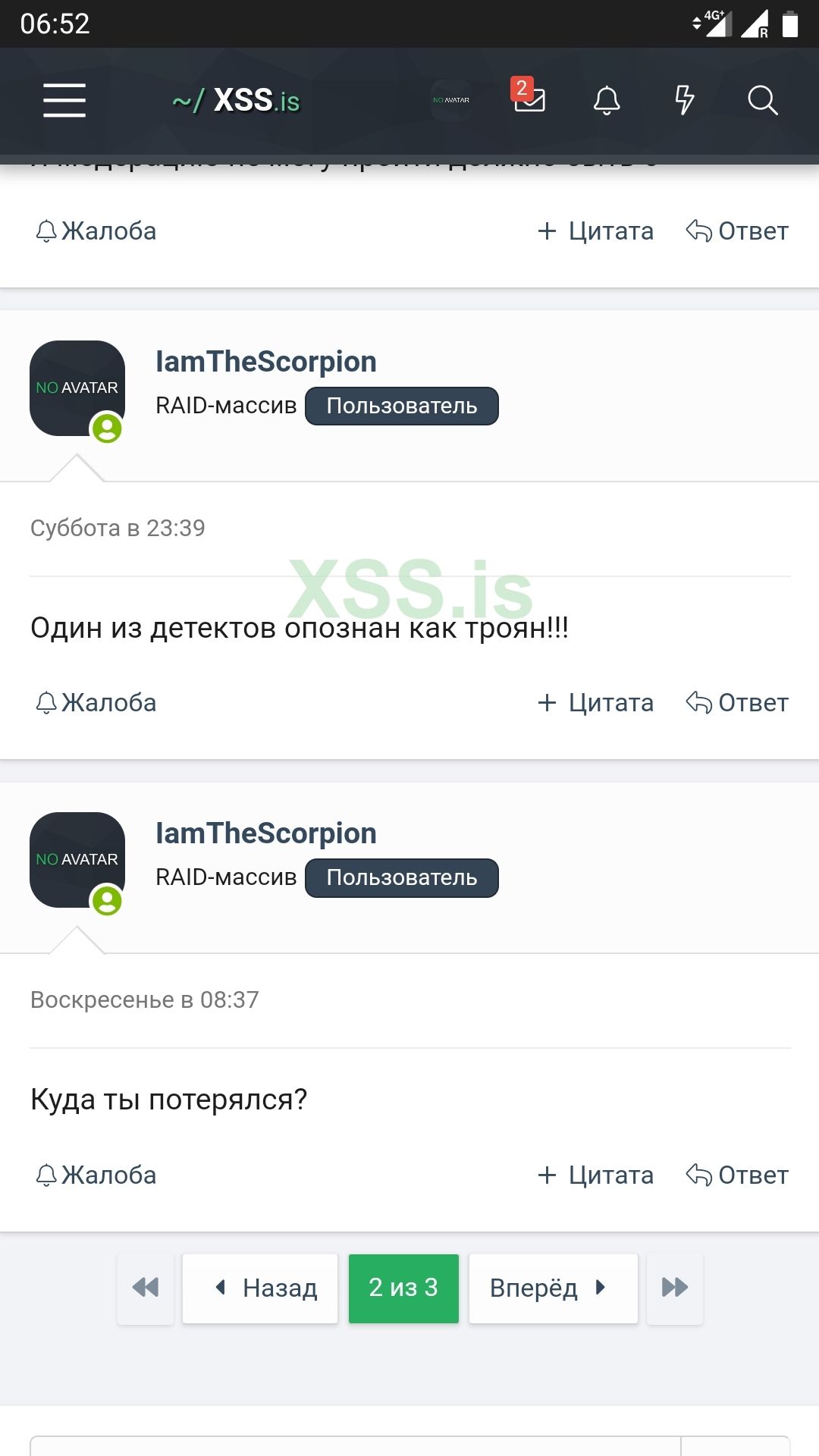Tap the lightning bolt what's new icon
This screenshot has width=819, height=1456.
click(684, 100)
